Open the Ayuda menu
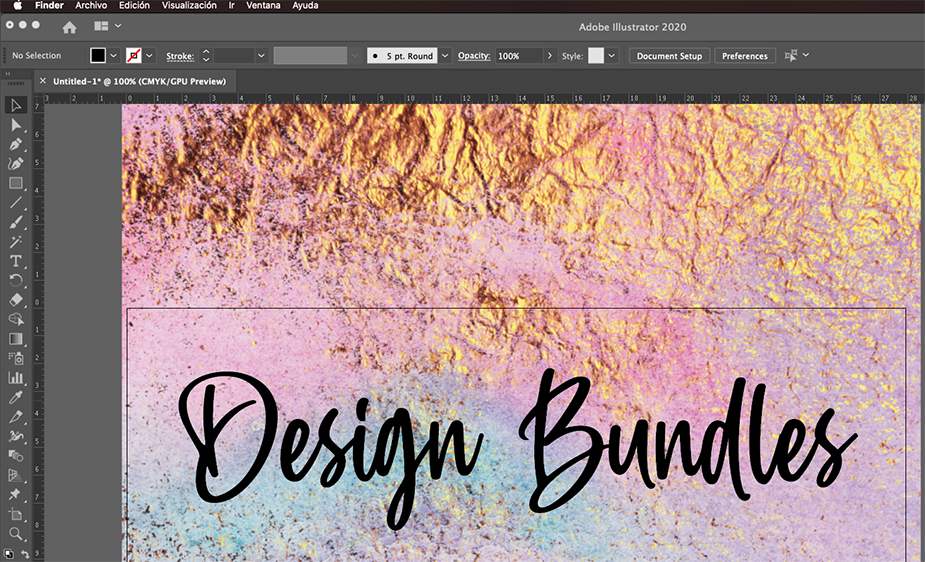Image resolution: width=925 pixels, height=562 pixels. click(305, 6)
